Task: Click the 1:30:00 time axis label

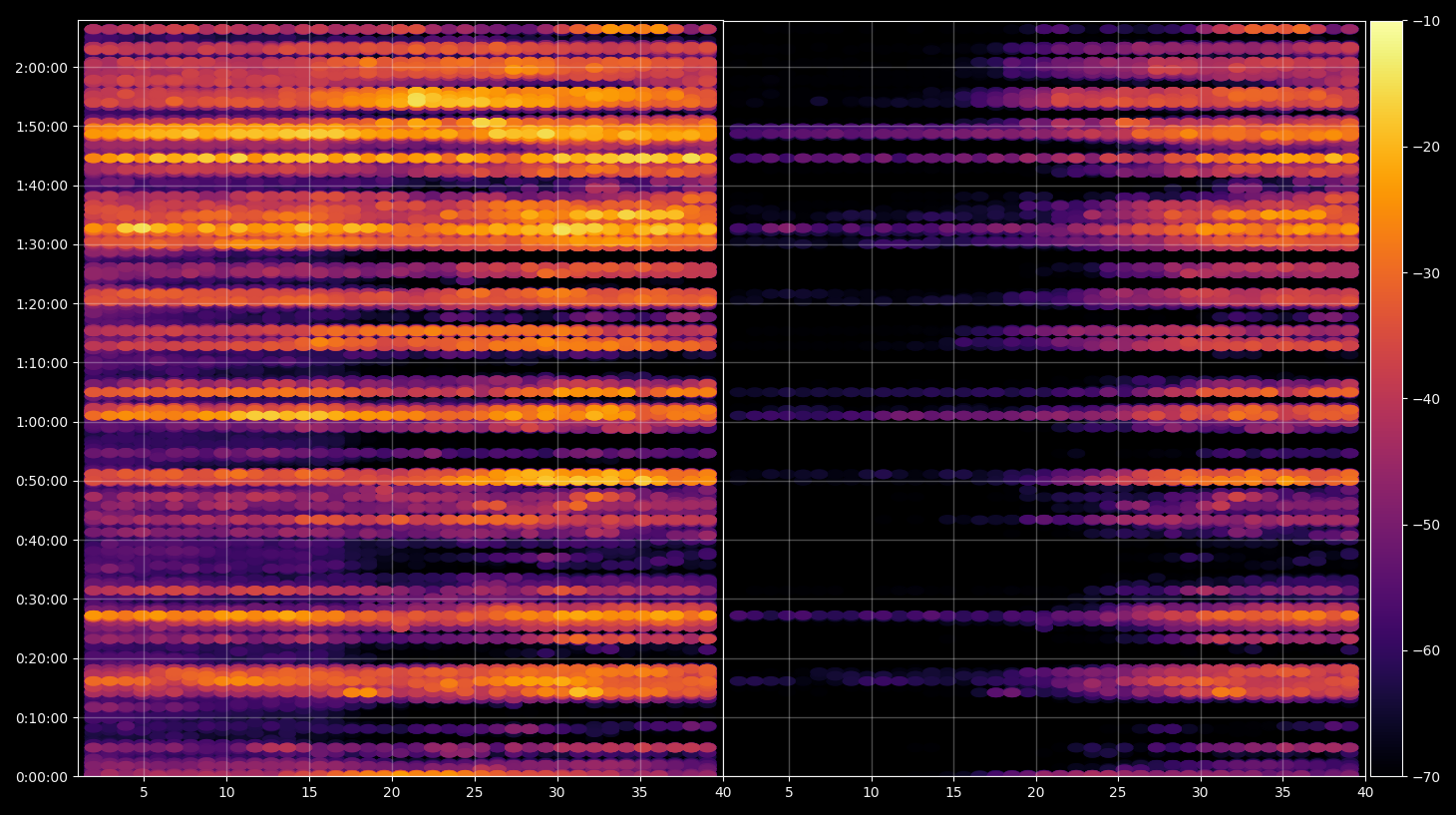Action: 42,244
